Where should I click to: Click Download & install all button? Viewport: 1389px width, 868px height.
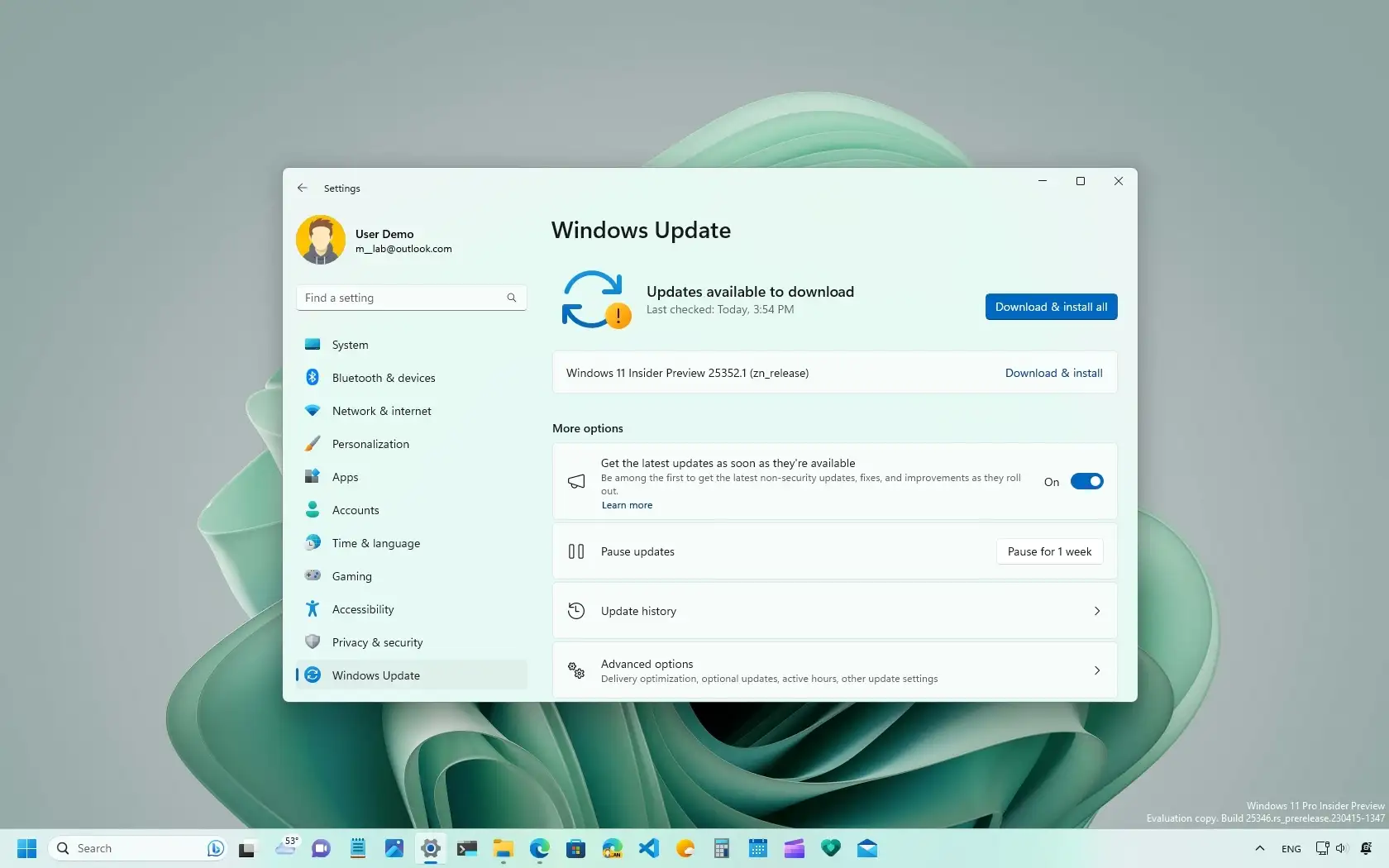pos(1051,307)
